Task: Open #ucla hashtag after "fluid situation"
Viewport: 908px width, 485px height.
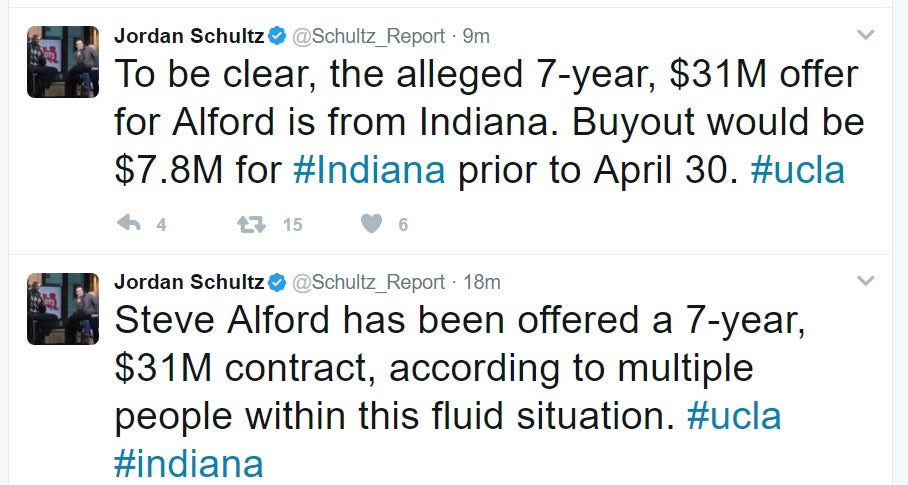Action: pos(733,416)
